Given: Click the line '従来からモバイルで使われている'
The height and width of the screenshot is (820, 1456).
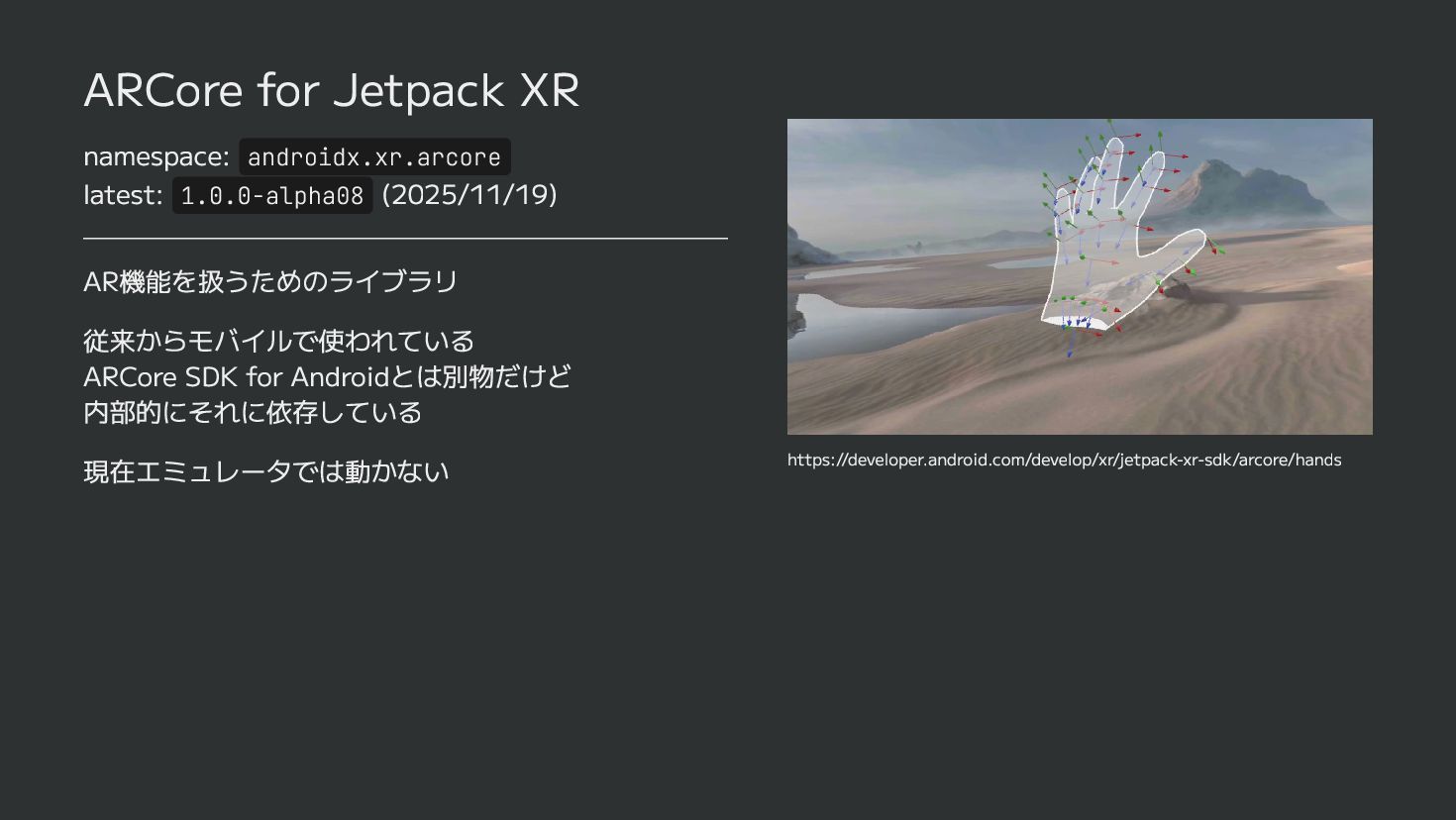Looking at the screenshot, I should point(279,341).
